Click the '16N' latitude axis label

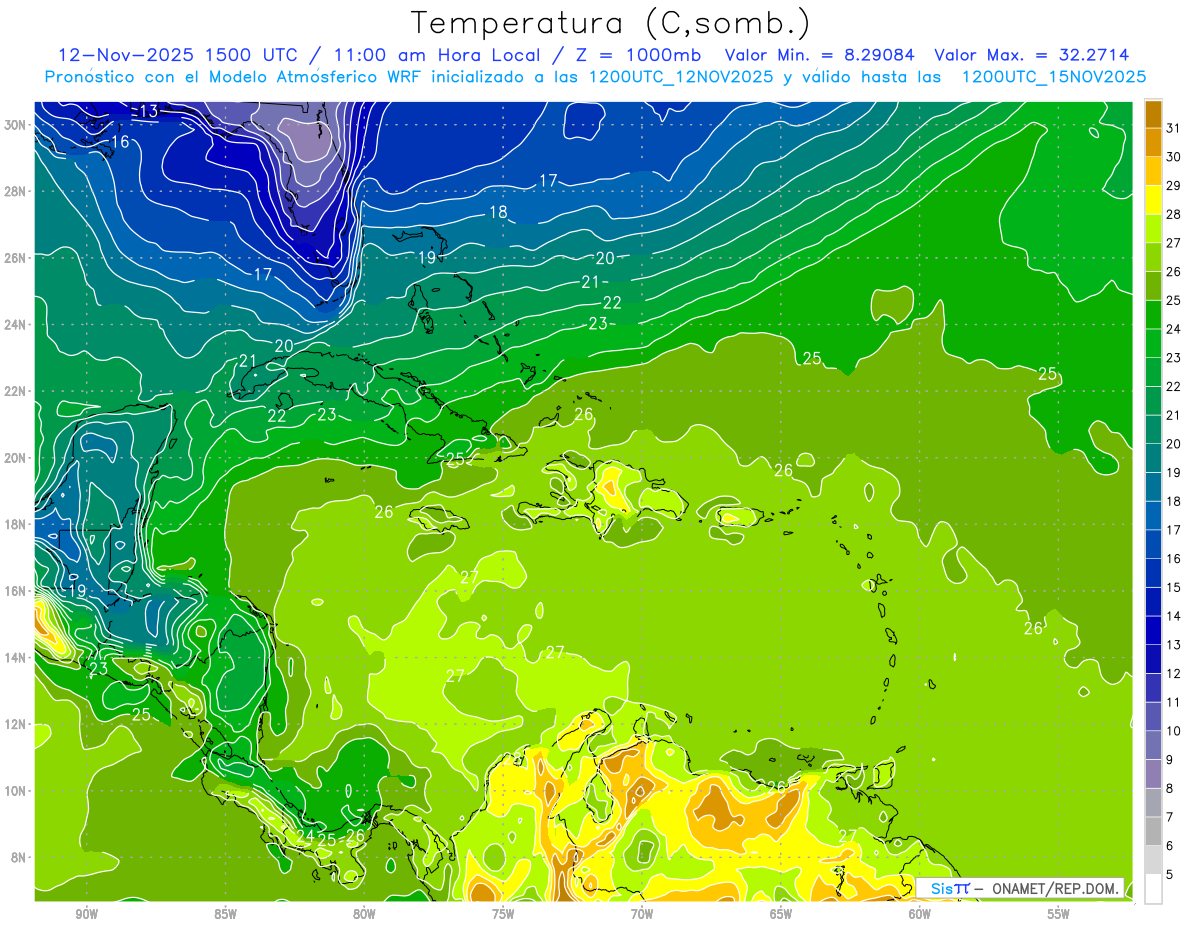(16, 591)
